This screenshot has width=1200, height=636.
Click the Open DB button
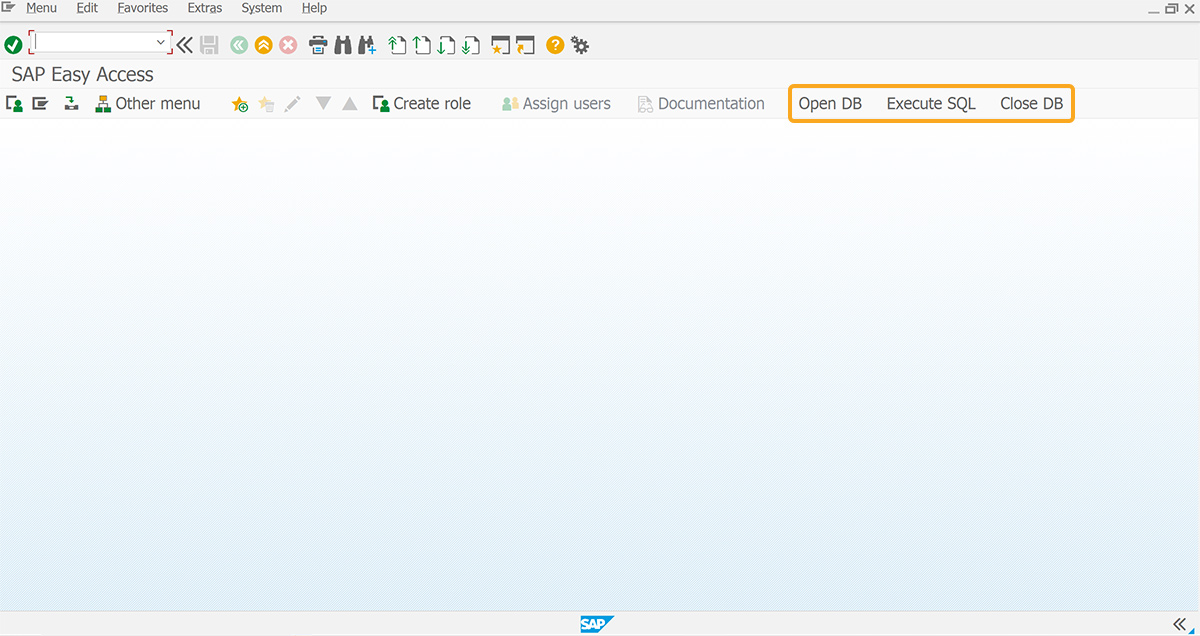[830, 104]
